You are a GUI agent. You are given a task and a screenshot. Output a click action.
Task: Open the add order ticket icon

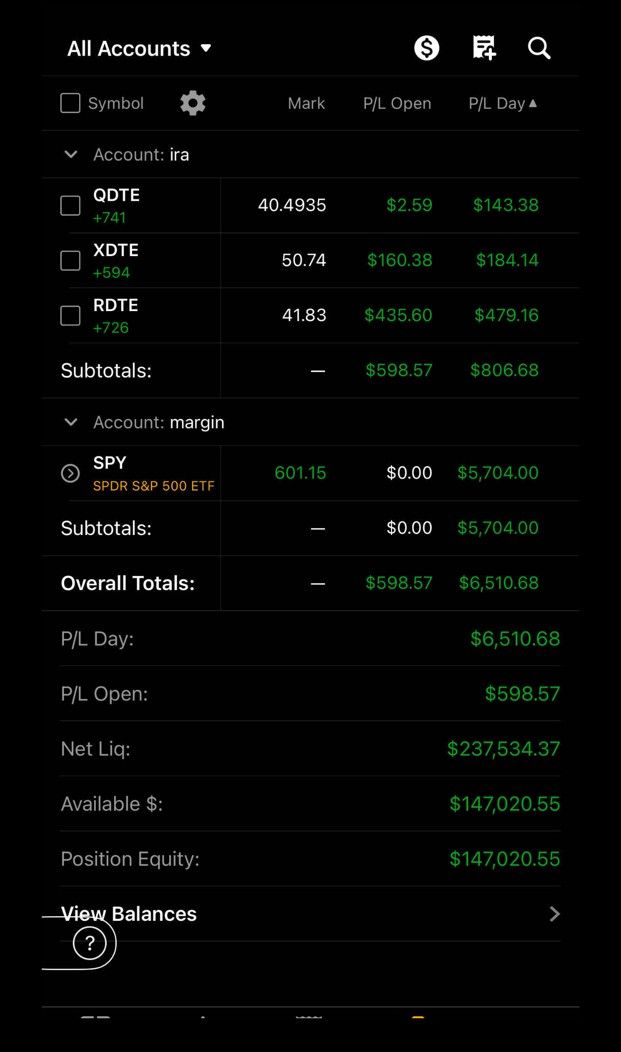(x=484, y=48)
